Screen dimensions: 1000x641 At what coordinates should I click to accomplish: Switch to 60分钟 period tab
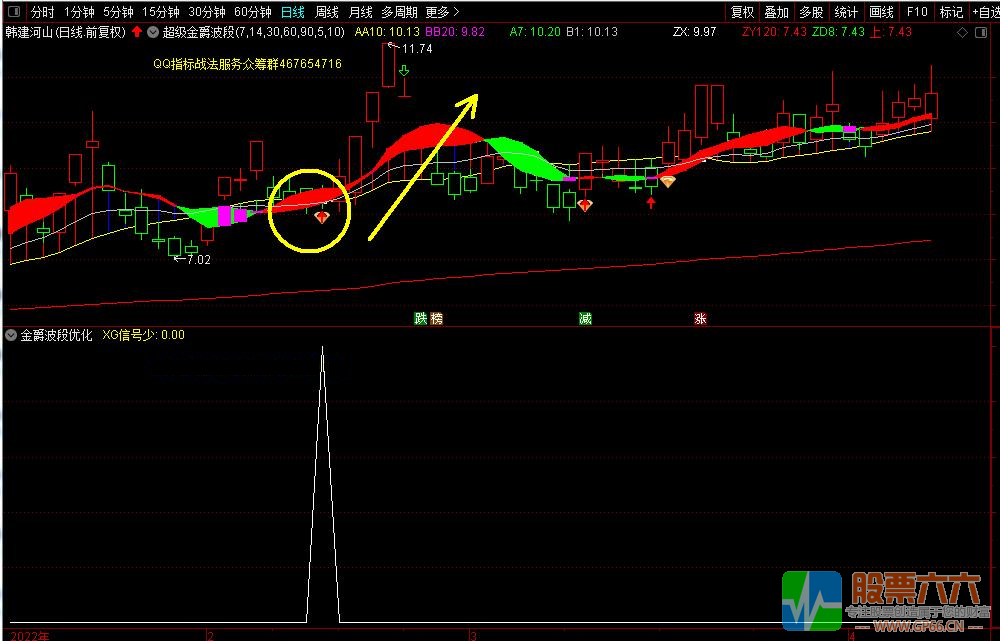(x=252, y=12)
